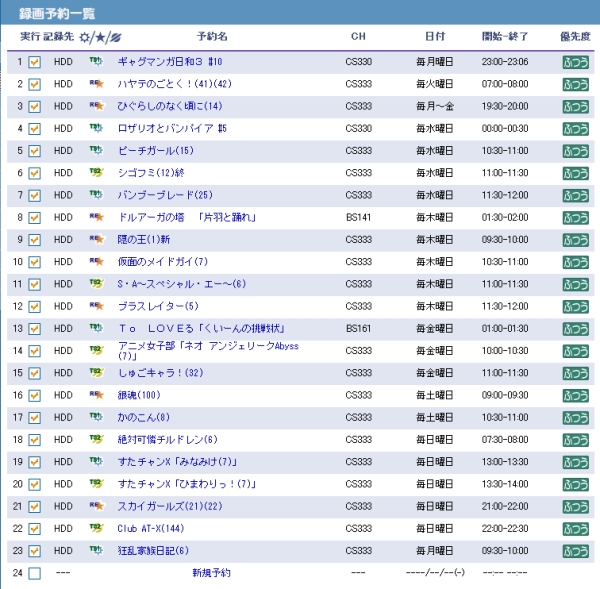Viewport: 600px width, 589px height.
Task: Click the BS141 channel cell
Action: pos(358,217)
